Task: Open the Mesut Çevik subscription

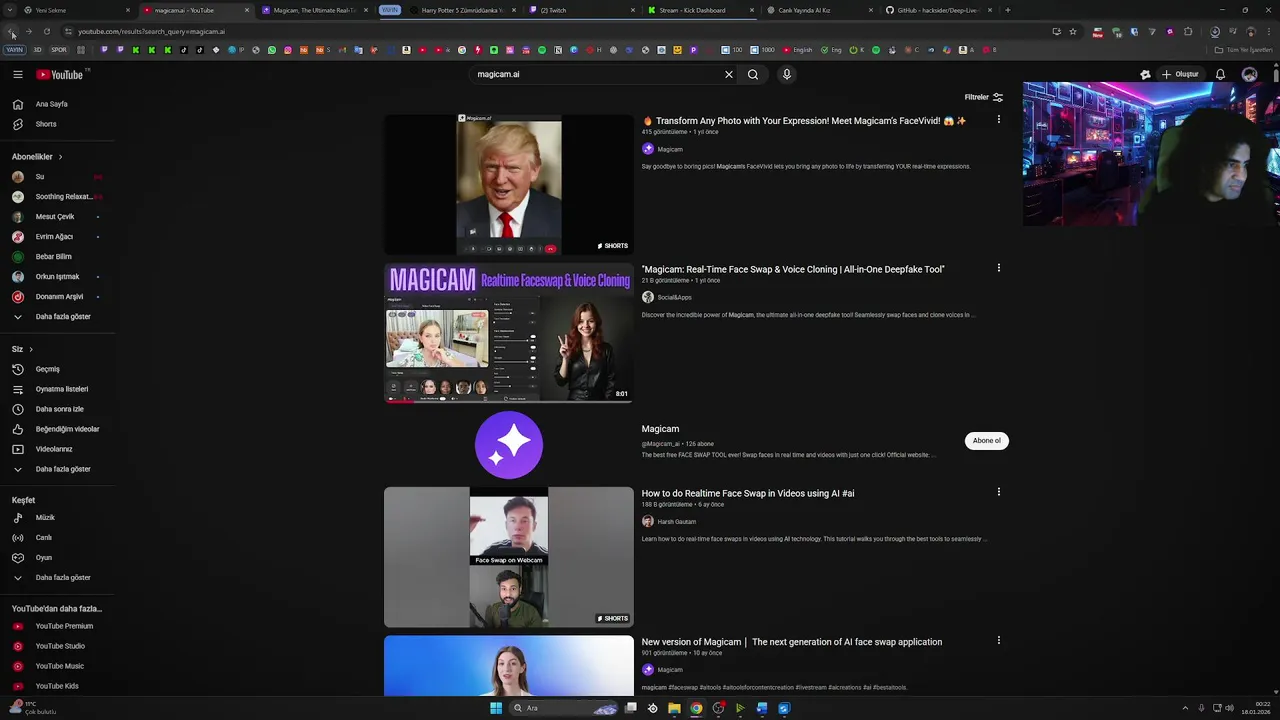Action: [x=55, y=217]
